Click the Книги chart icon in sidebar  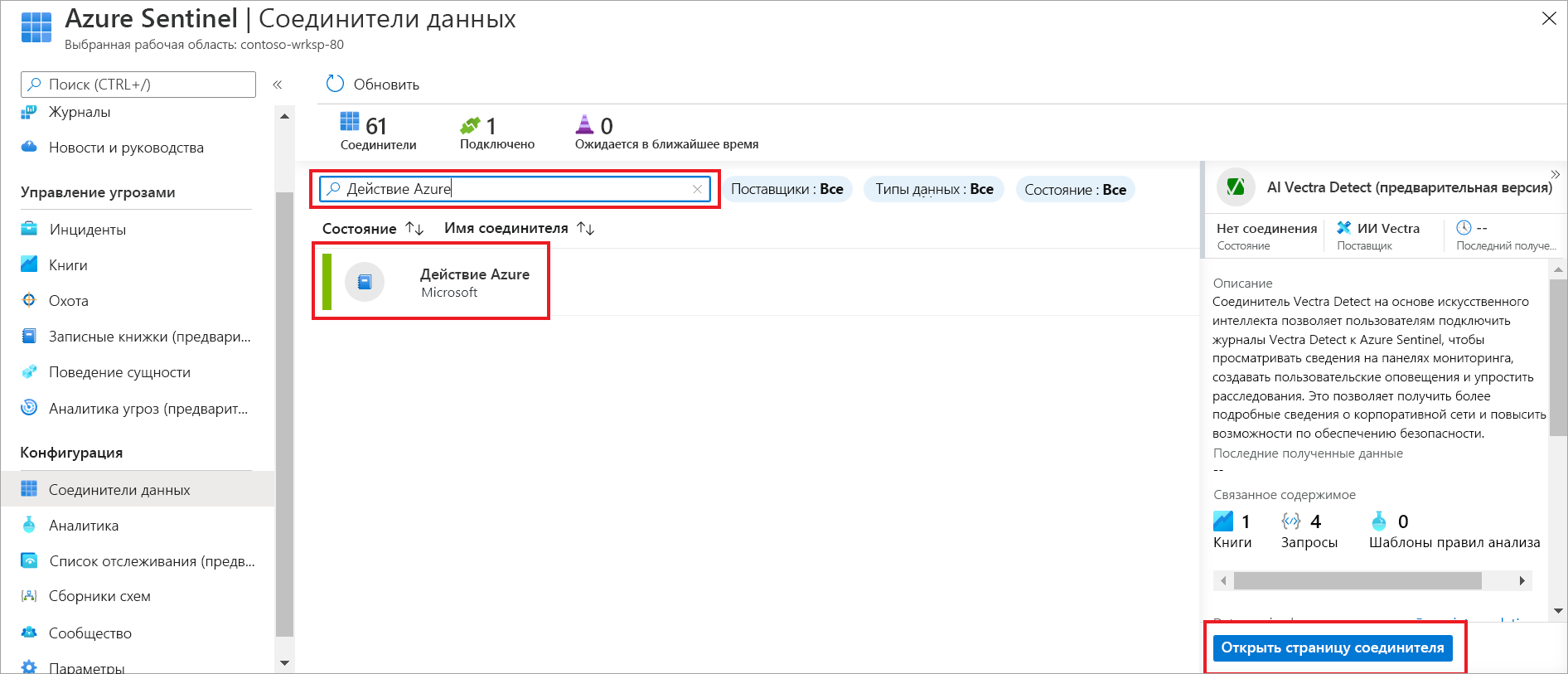29,264
